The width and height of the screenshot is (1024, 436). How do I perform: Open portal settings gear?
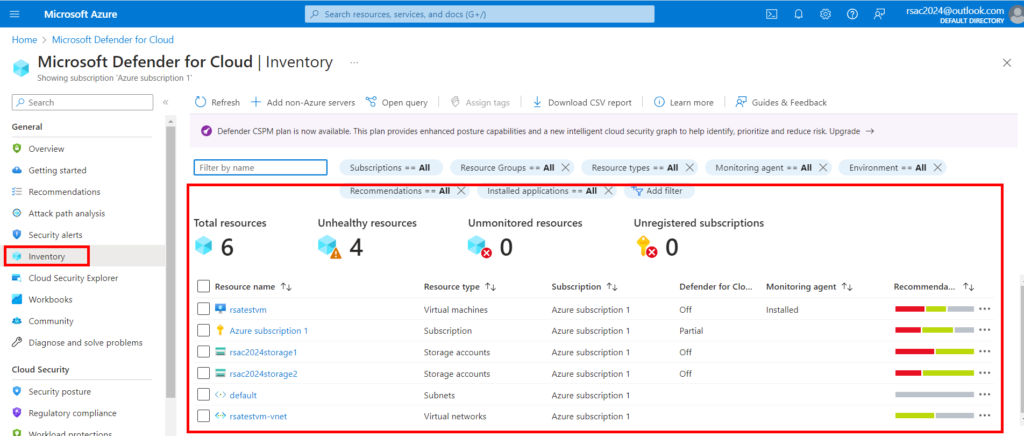click(825, 14)
